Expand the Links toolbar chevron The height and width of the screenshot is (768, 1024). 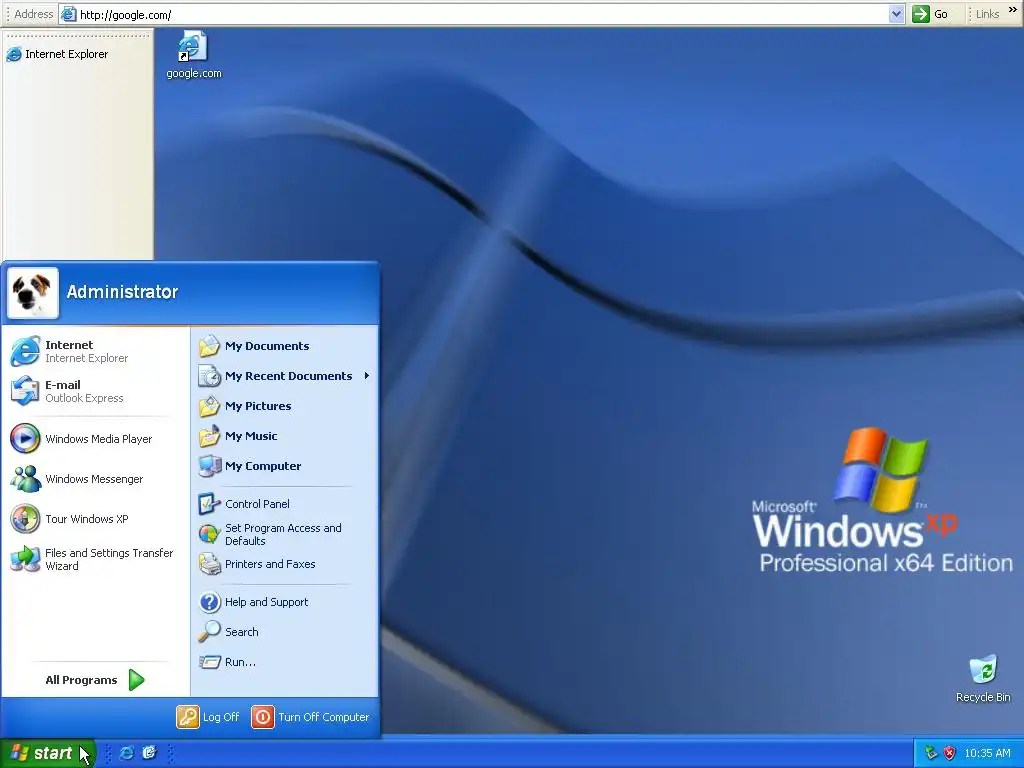[1012, 10]
